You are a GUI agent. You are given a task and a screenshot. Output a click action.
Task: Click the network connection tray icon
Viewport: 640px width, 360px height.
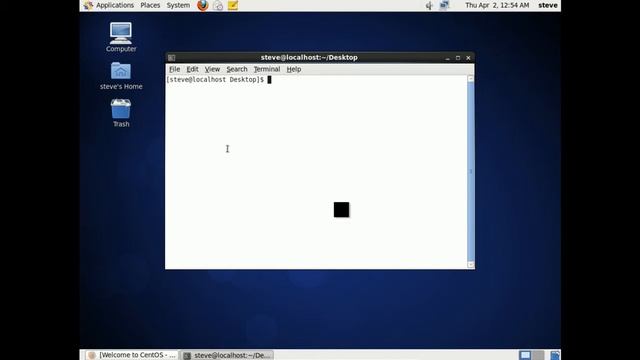(444, 5)
